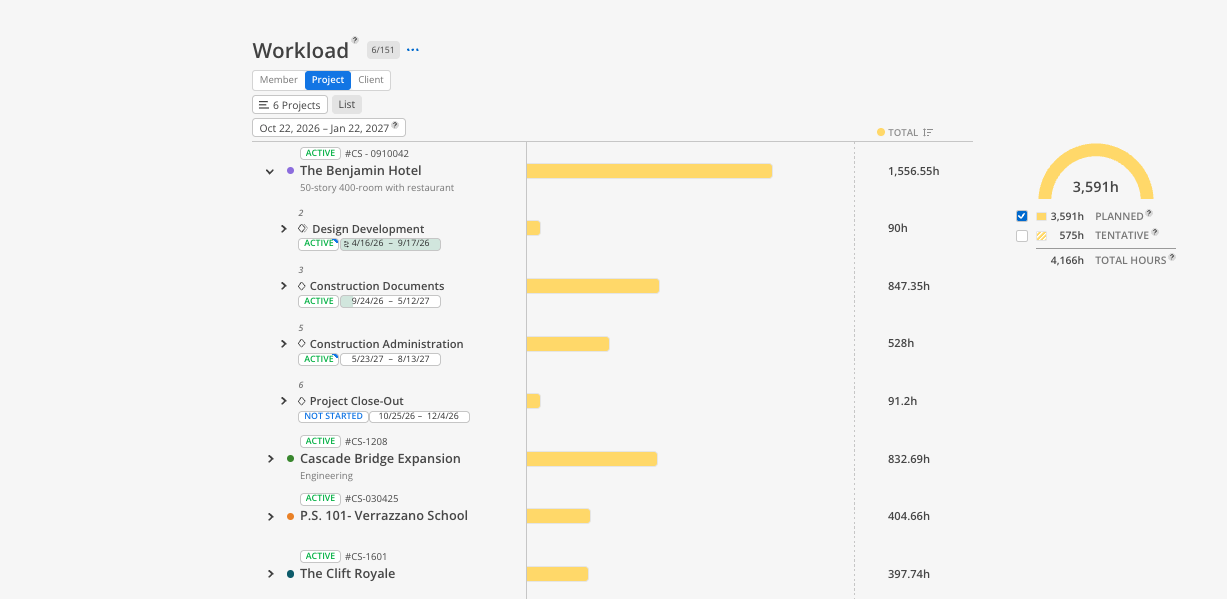Screen dimensions: 1227x599
Task: Click the 4,166h total hours value
Action: pos(1067,260)
